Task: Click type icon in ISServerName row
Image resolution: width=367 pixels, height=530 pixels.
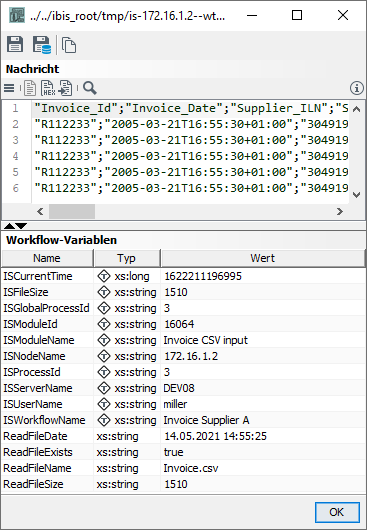Action: pos(104,388)
